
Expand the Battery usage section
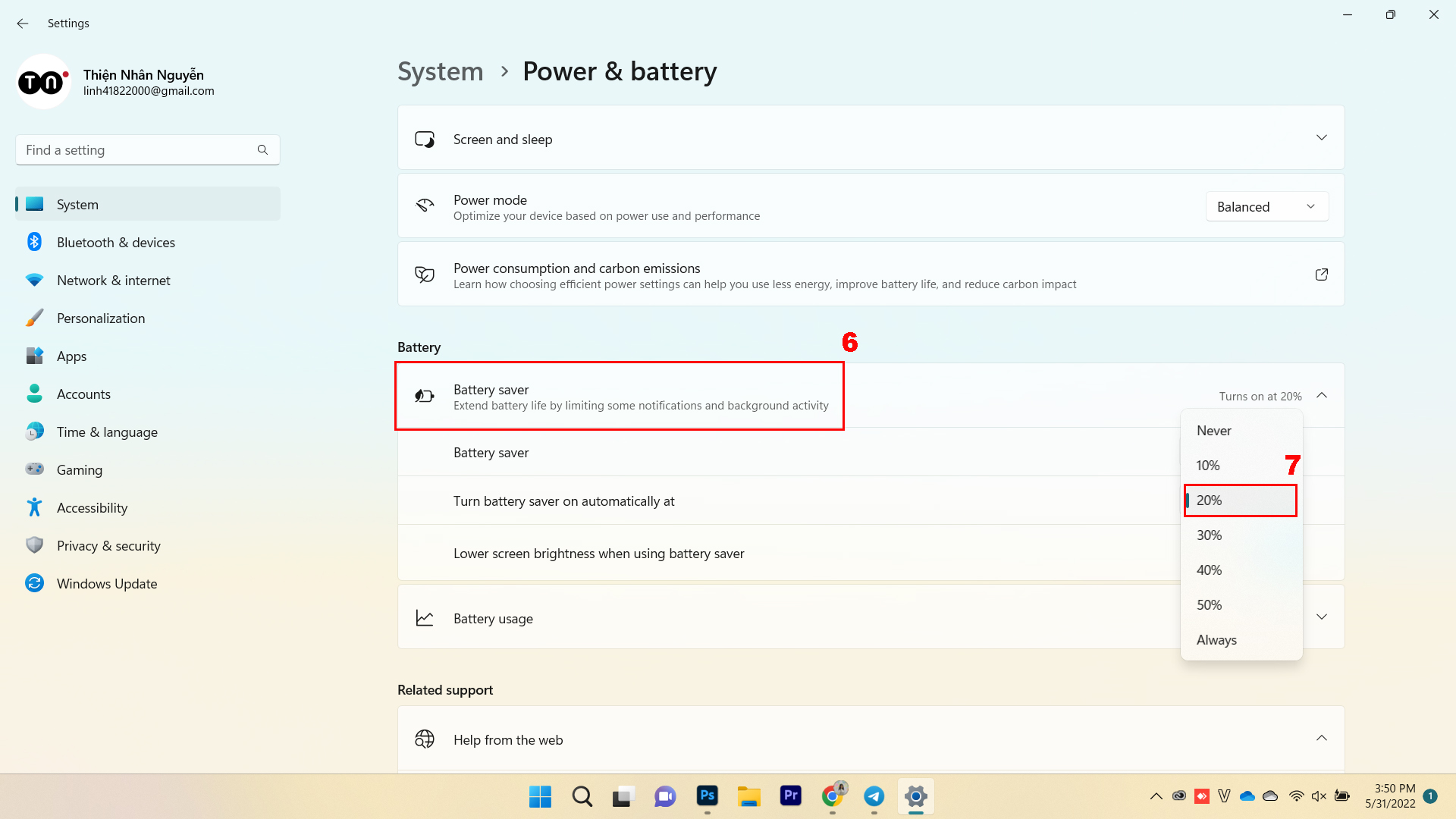click(1321, 617)
